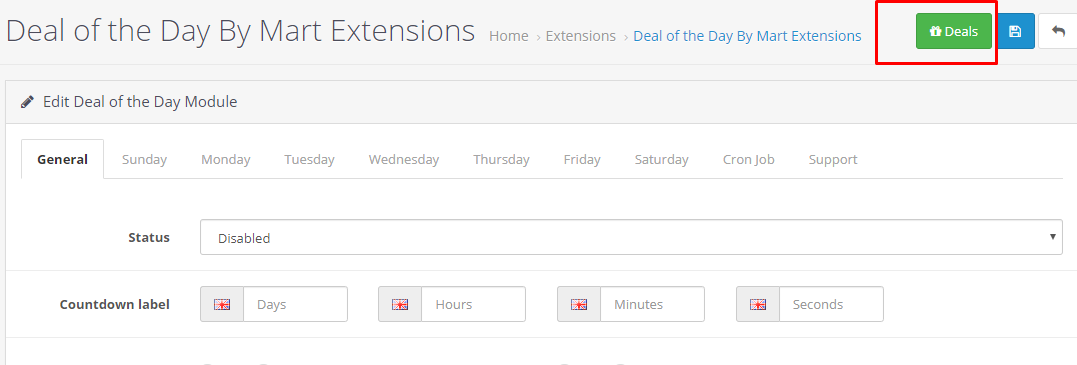Click the flag icon beside Days field
Screen dimensions: 1077x365
(222, 305)
